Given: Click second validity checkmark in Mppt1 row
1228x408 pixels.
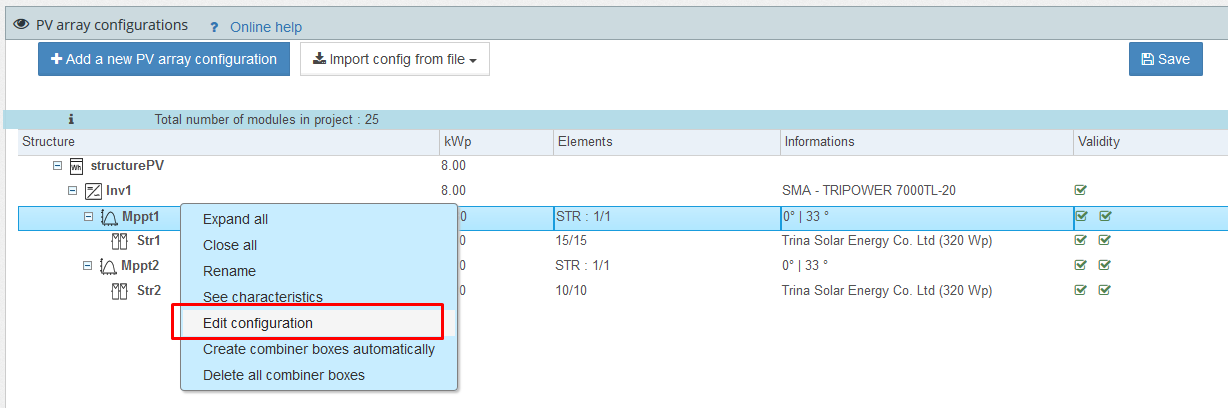Looking at the screenshot, I should [1105, 215].
